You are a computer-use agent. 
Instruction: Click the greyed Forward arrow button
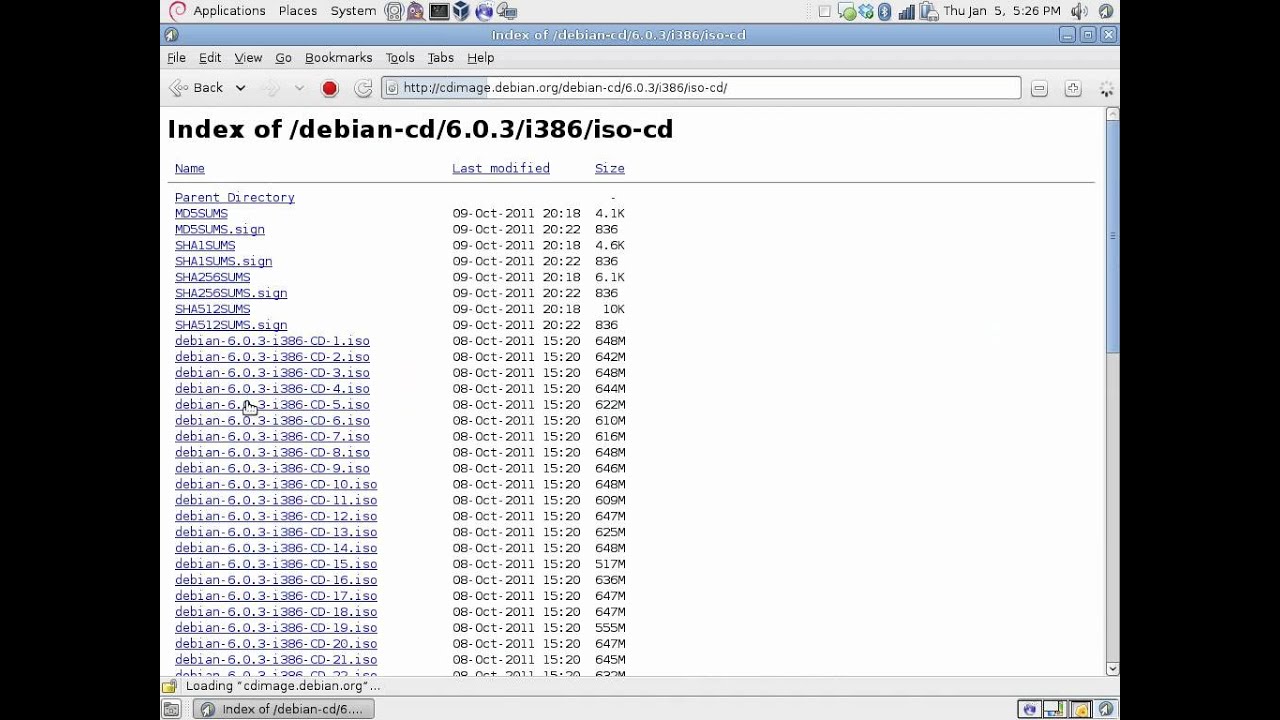(270, 88)
